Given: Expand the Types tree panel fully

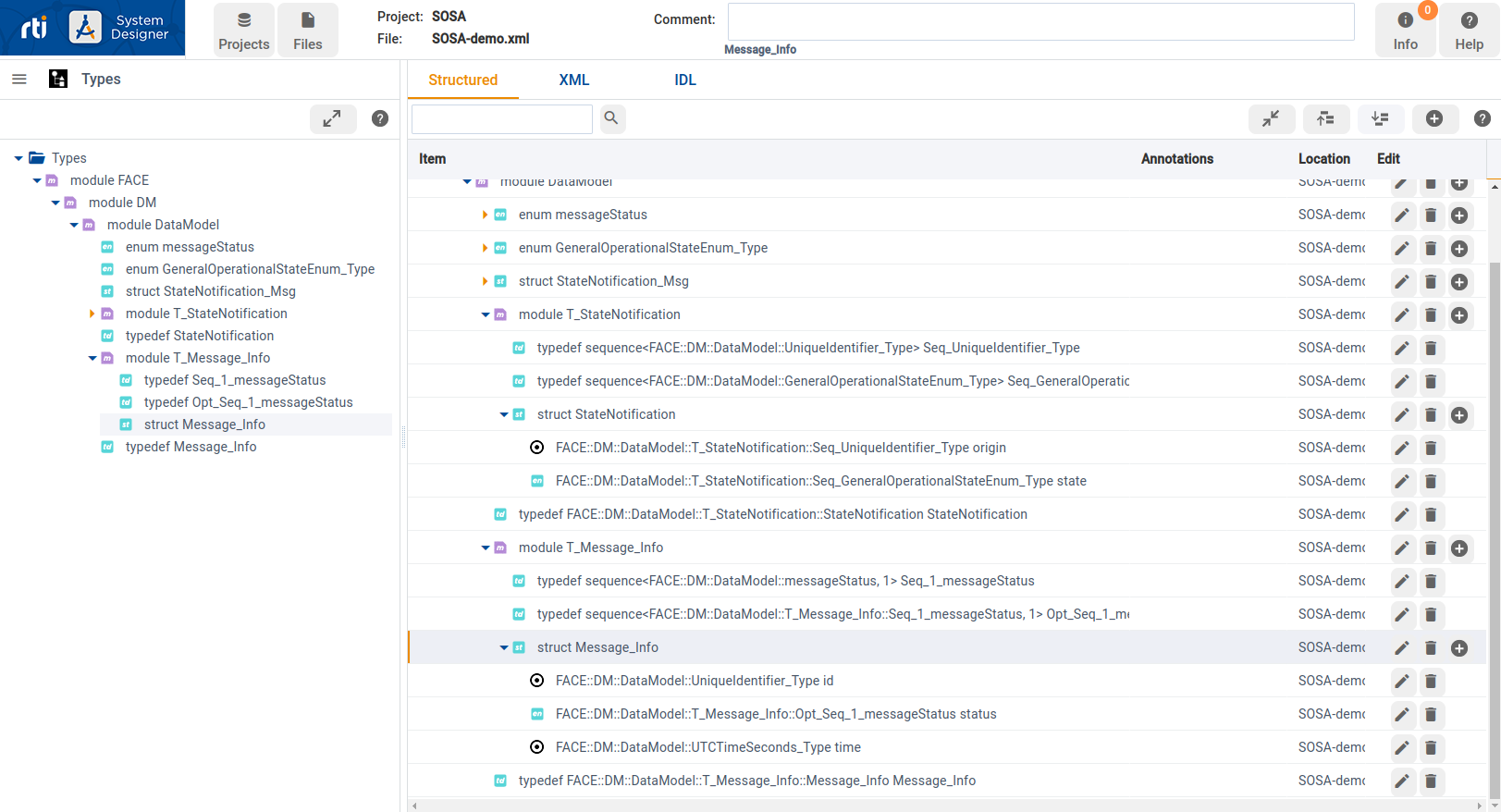Looking at the screenshot, I should point(332,118).
